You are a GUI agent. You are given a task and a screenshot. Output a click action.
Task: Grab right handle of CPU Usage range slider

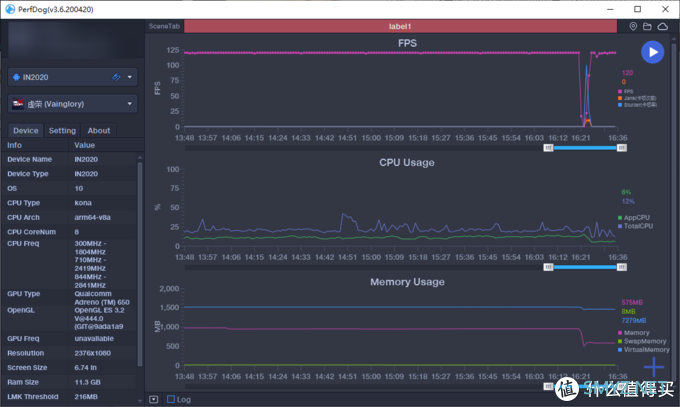pyautogui.click(x=621, y=267)
